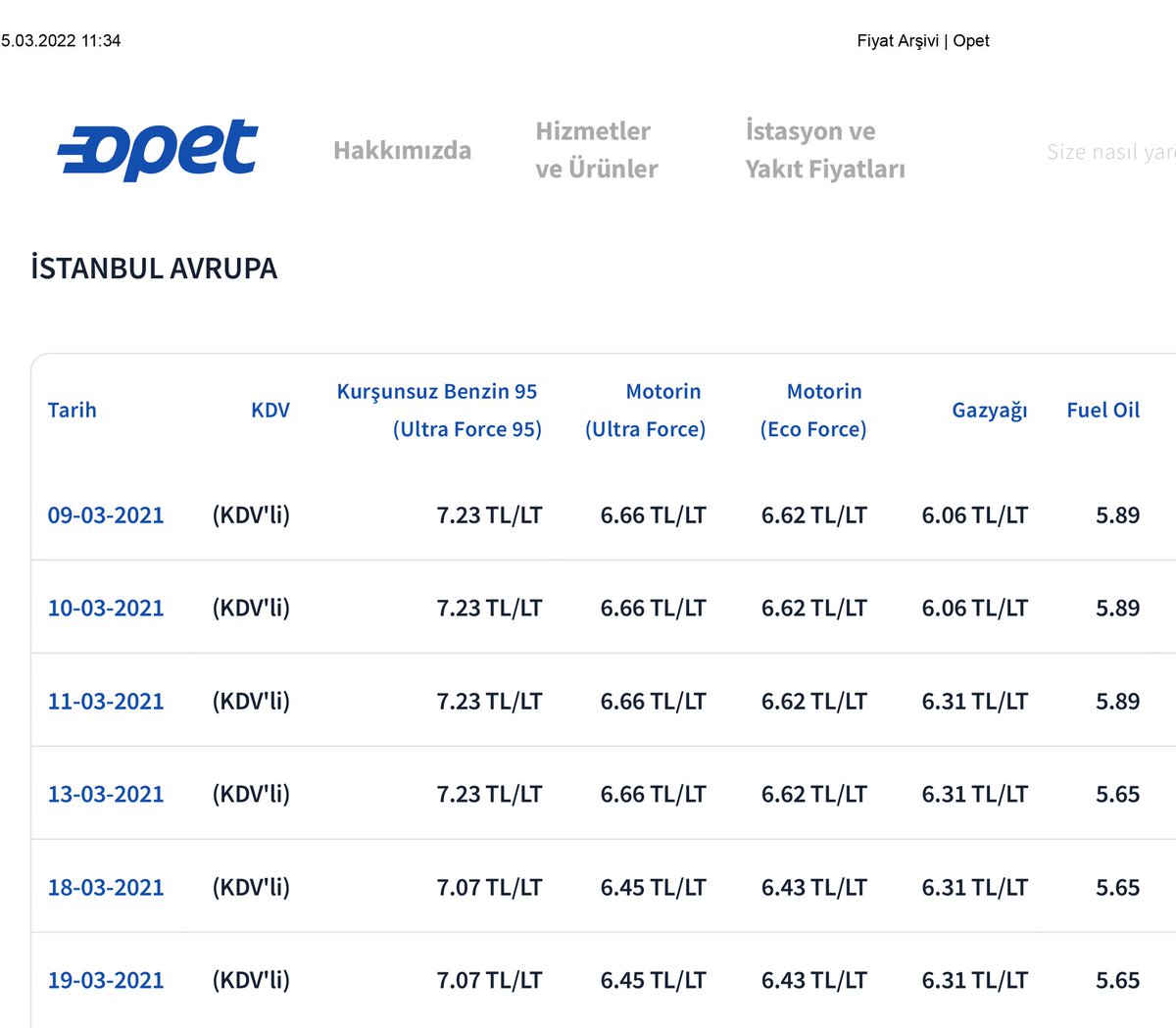The height and width of the screenshot is (1028, 1176).
Task: Click the page title 'Fiyat Arşivi | Opet'
Action: 923,40
